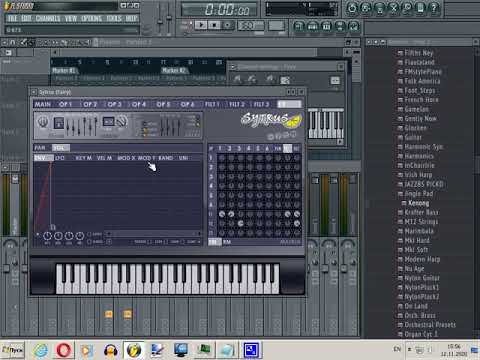Image resolution: width=480 pixels, height=360 pixels.
Task: Open the OPTIONS menu
Action: click(x=92, y=18)
